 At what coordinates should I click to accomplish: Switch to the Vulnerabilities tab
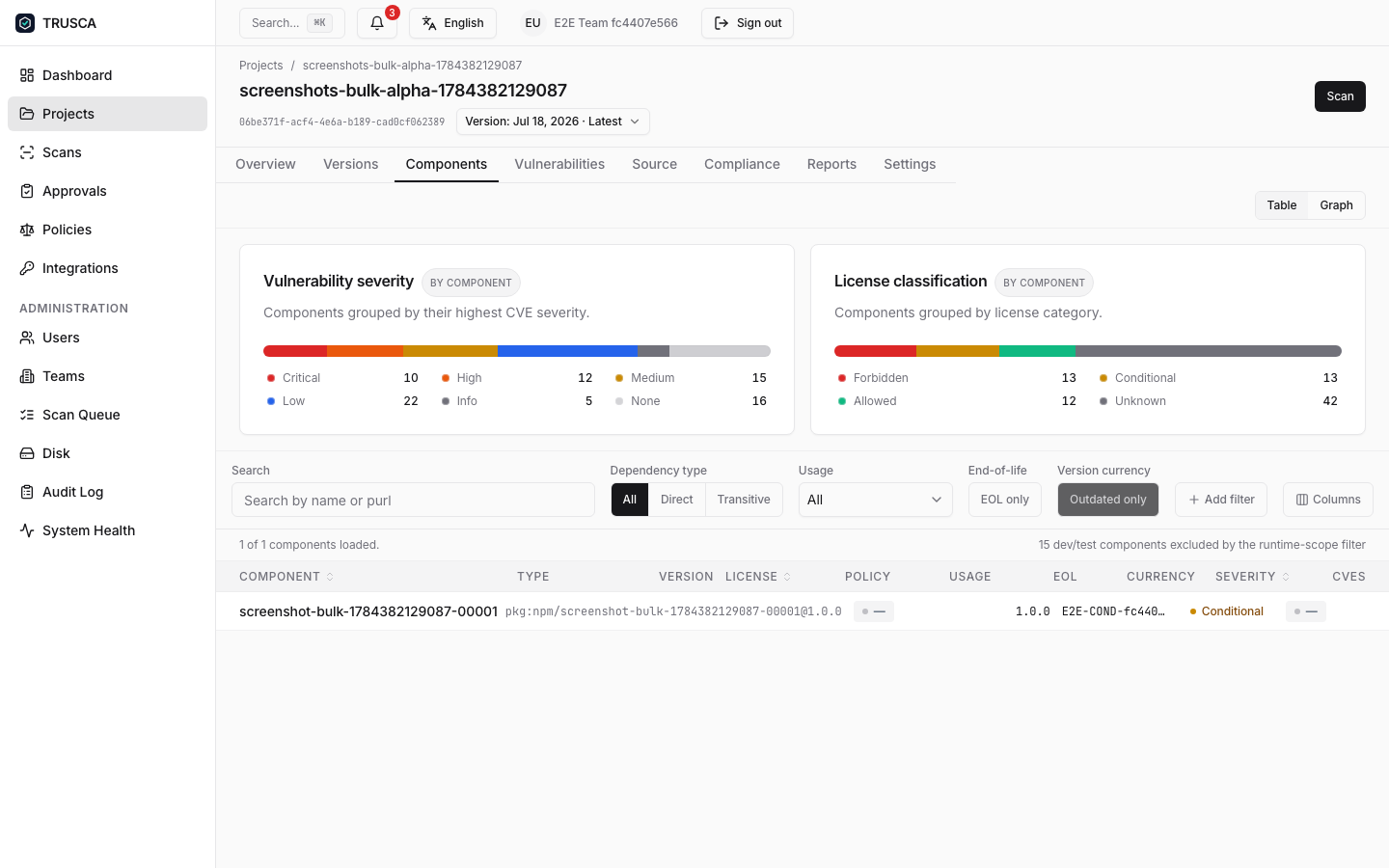[x=559, y=164]
